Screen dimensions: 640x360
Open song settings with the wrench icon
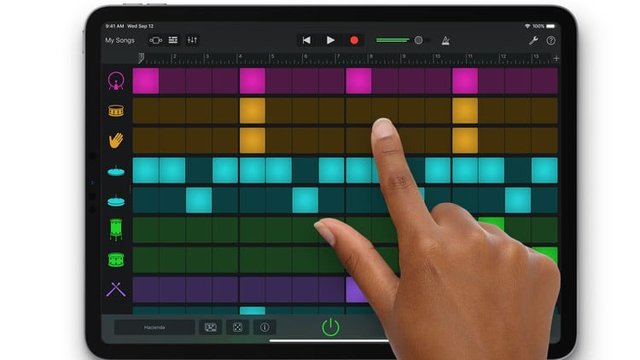533,40
